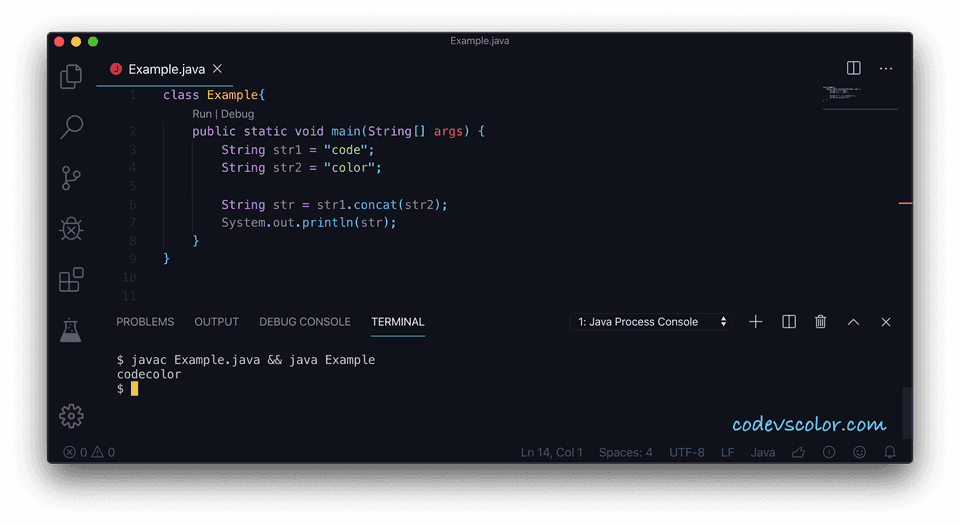
Task: Click "println" on line 7
Action: coord(328,222)
